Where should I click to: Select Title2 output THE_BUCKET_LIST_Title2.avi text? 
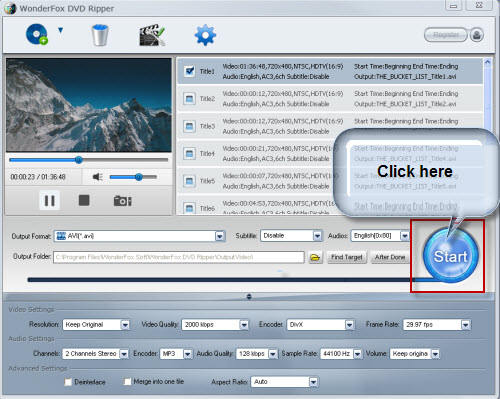point(405,104)
